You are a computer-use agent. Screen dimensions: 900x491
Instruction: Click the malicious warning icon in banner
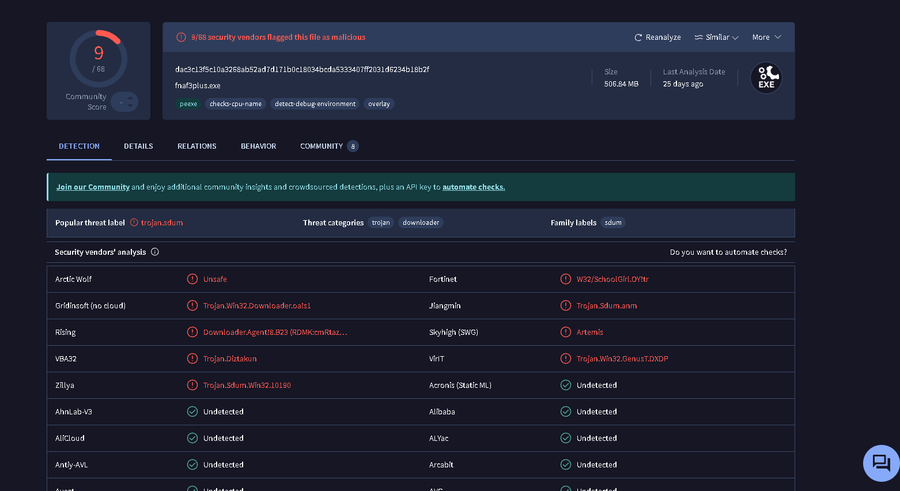pos(181,37)
